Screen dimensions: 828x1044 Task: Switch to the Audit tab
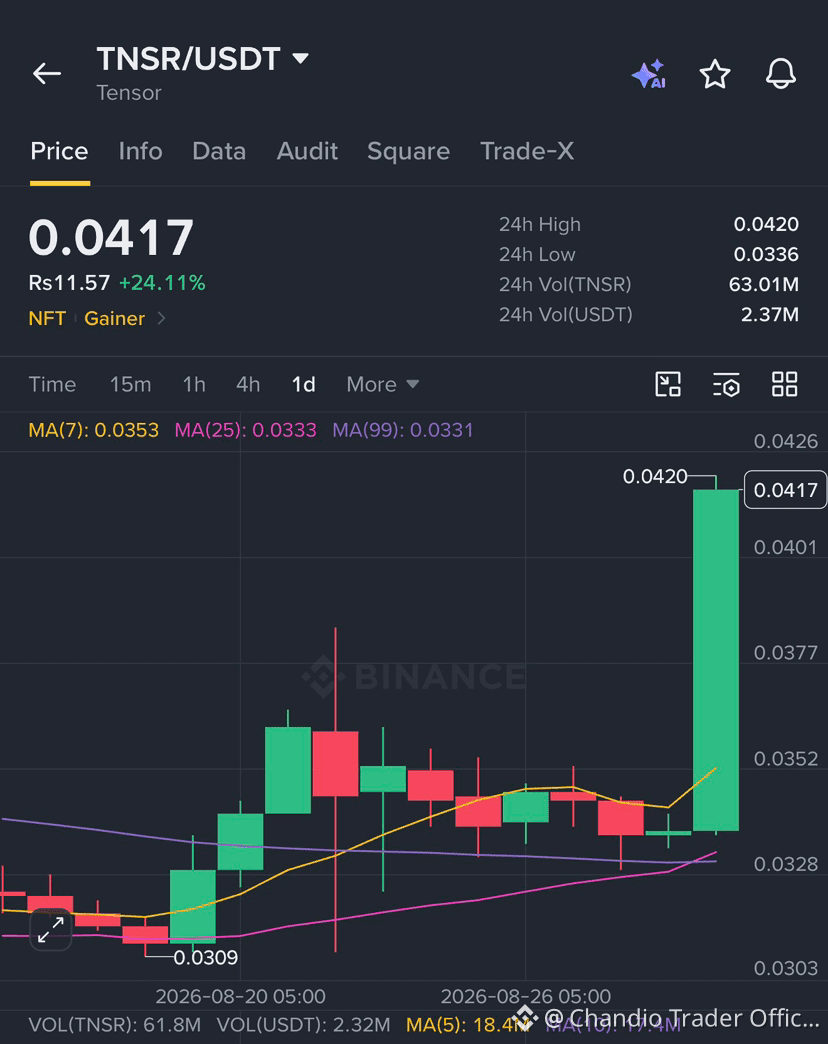307,151
